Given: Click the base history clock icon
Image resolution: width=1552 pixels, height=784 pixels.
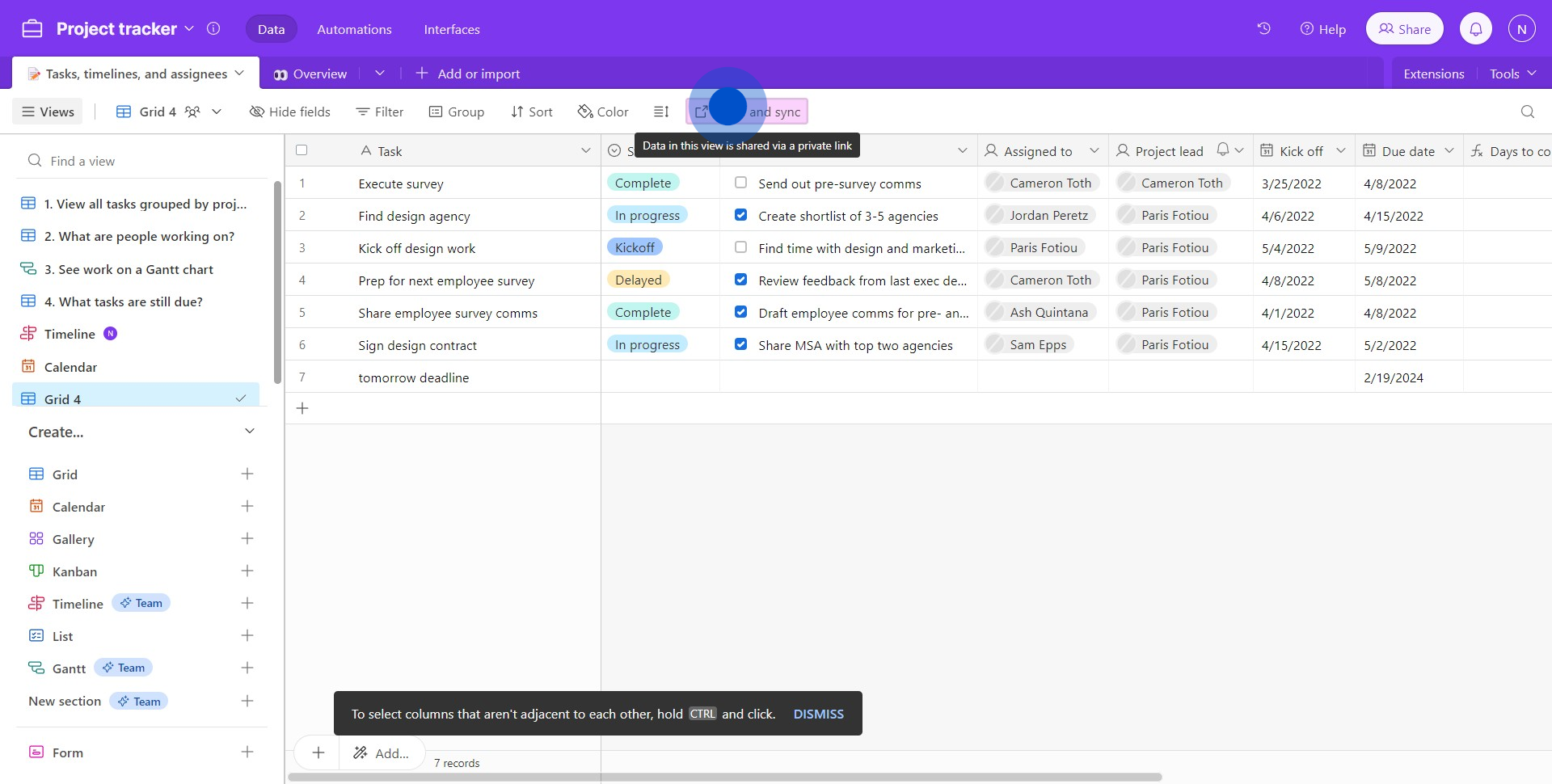Looking at the screenshot, I should [1263, 29].
